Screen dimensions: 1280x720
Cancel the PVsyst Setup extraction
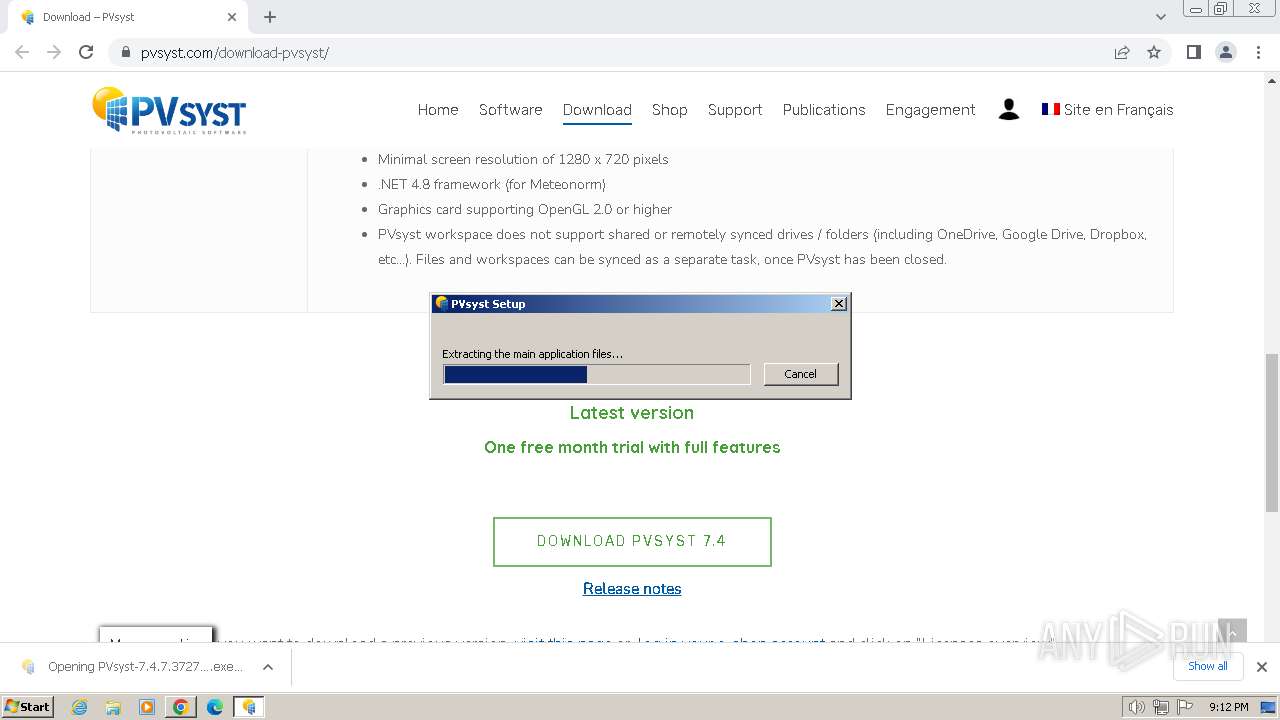(x=800, y=374)
